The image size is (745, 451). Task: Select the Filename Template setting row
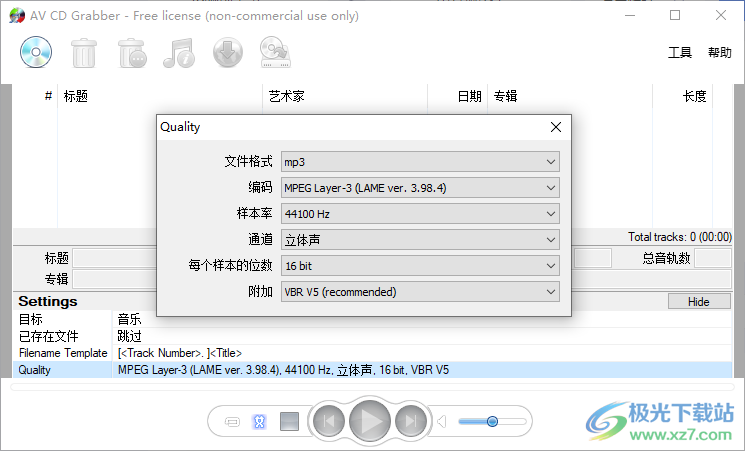(372, 353)
